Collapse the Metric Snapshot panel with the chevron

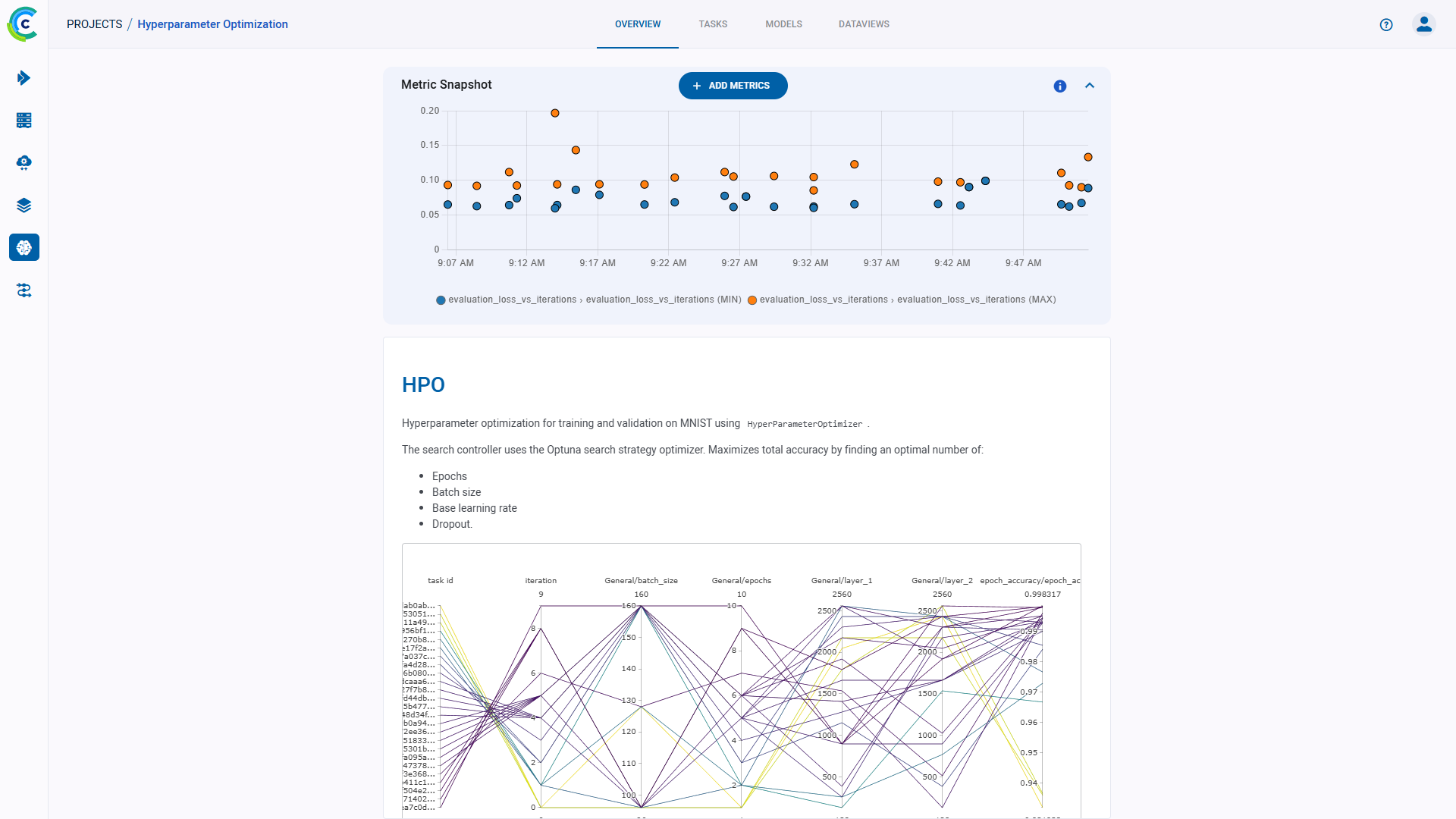point(1090,86)
